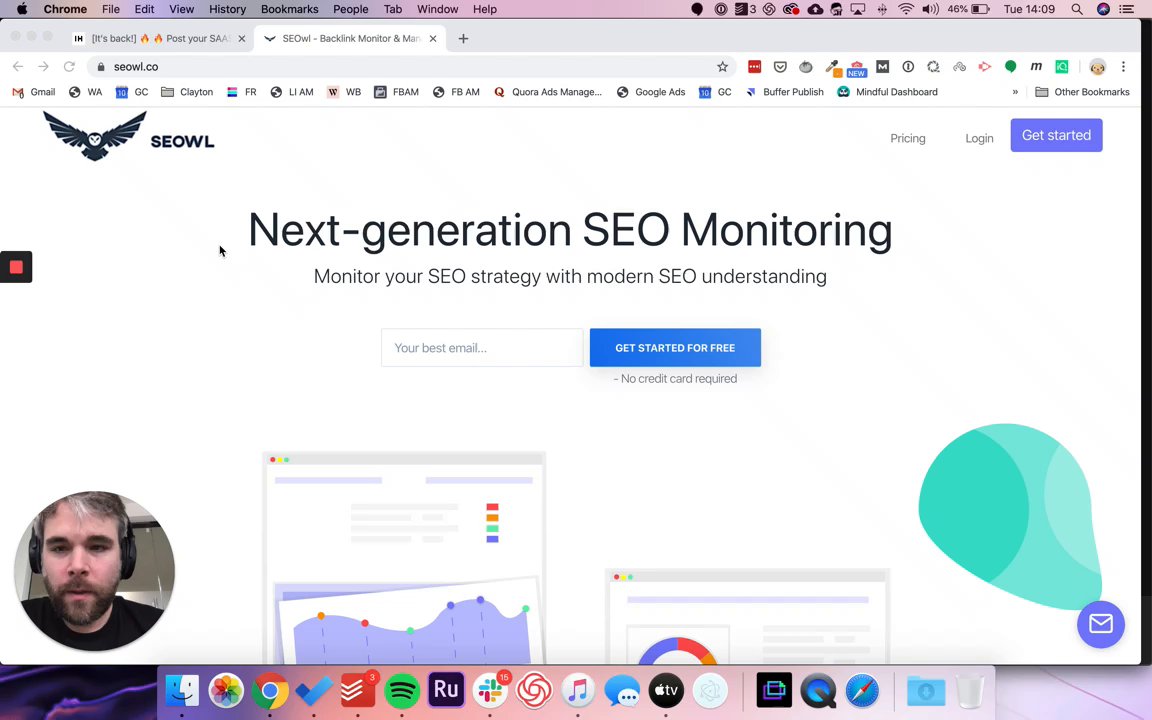Bookmark this page with the star icon
Image resolution: width=1152 pixels, height=720 pixels.
[x=722, y=67]
